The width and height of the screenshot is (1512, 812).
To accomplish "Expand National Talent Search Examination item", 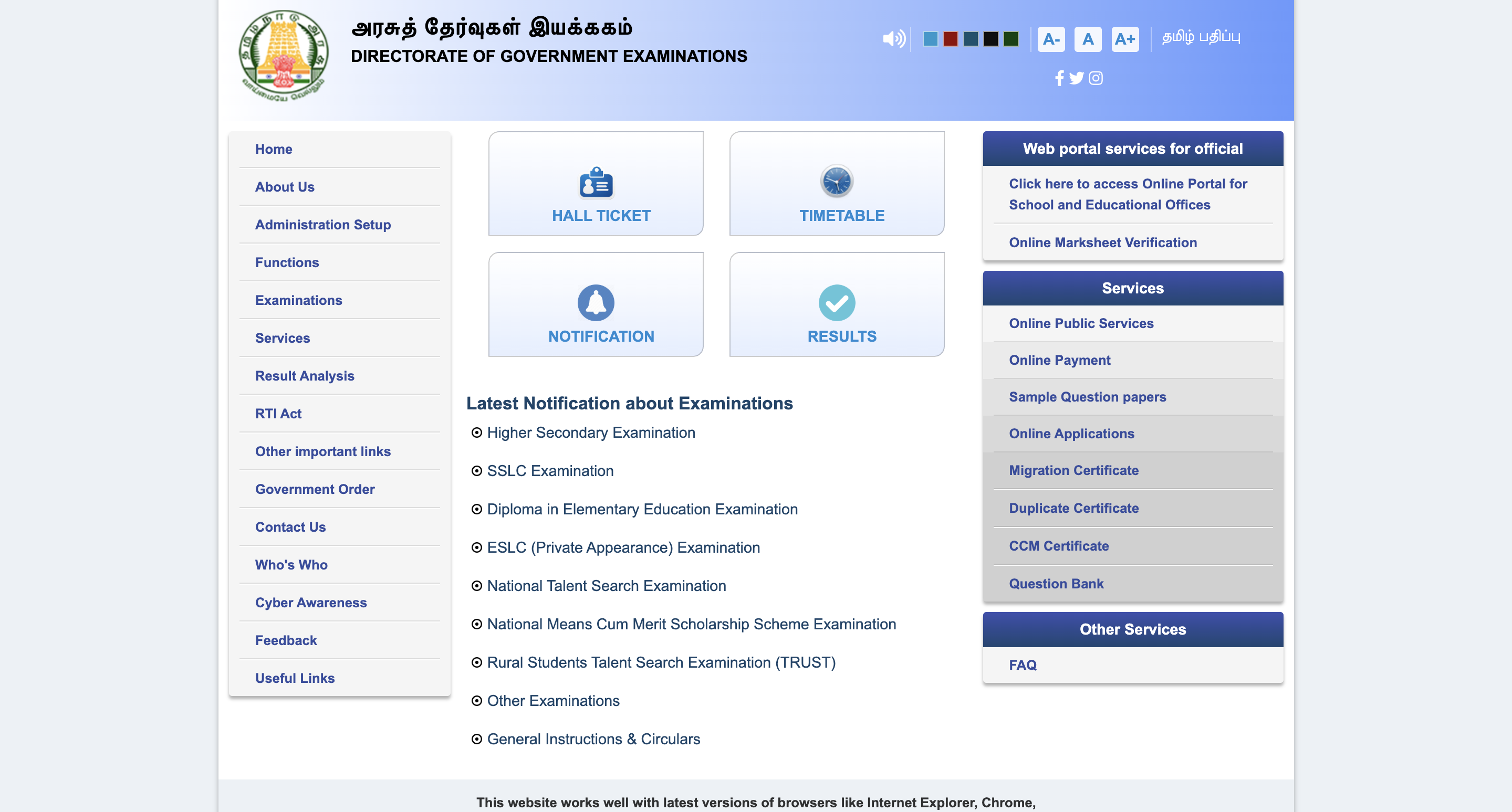I will tap(607, 586).
